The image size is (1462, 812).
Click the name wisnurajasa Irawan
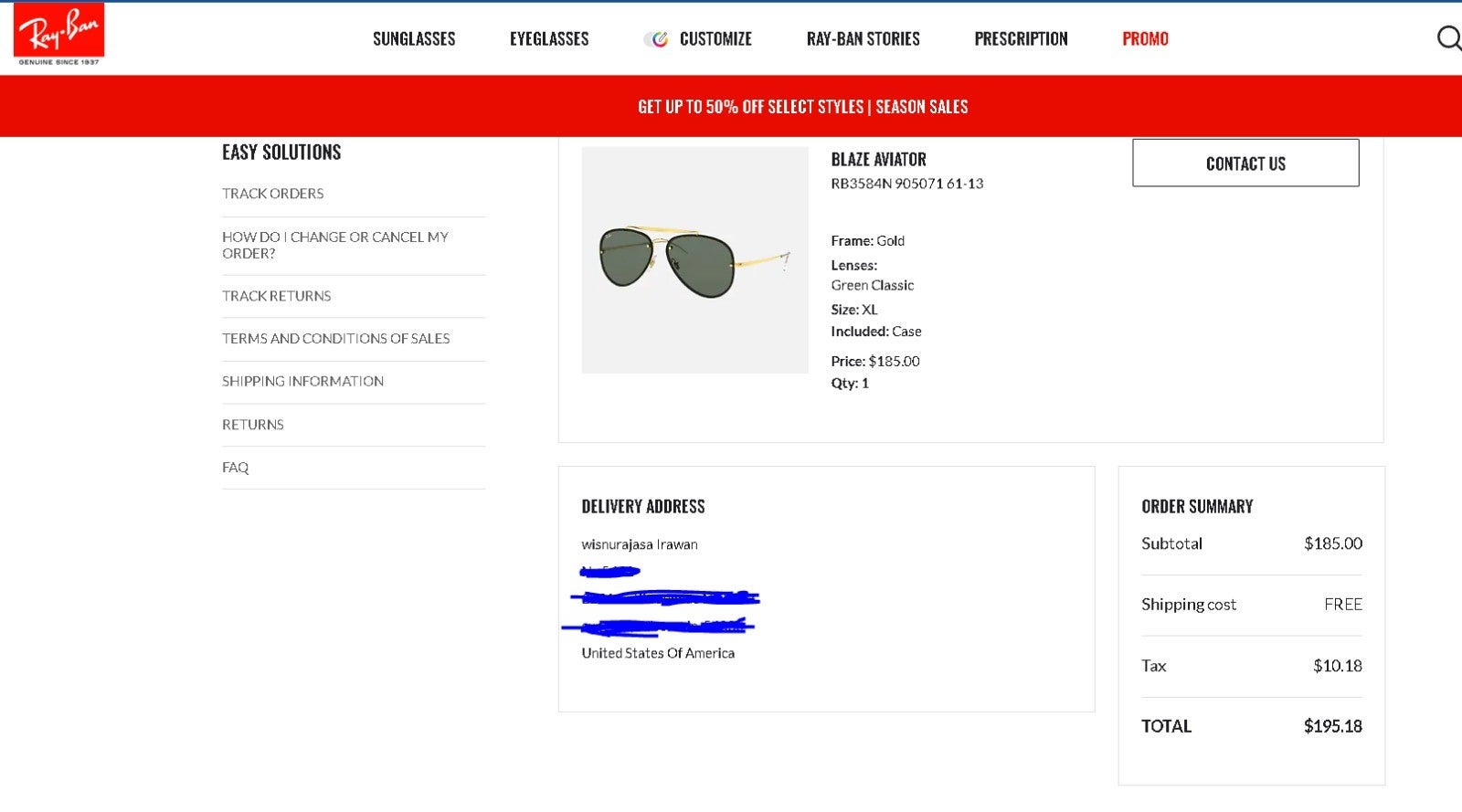click(x=640, y=544)
